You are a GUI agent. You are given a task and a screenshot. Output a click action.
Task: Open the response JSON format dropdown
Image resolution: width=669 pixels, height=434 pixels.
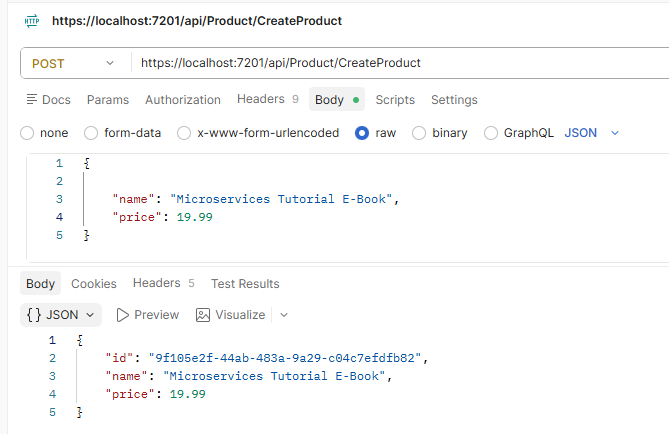[x=61, y=315]
